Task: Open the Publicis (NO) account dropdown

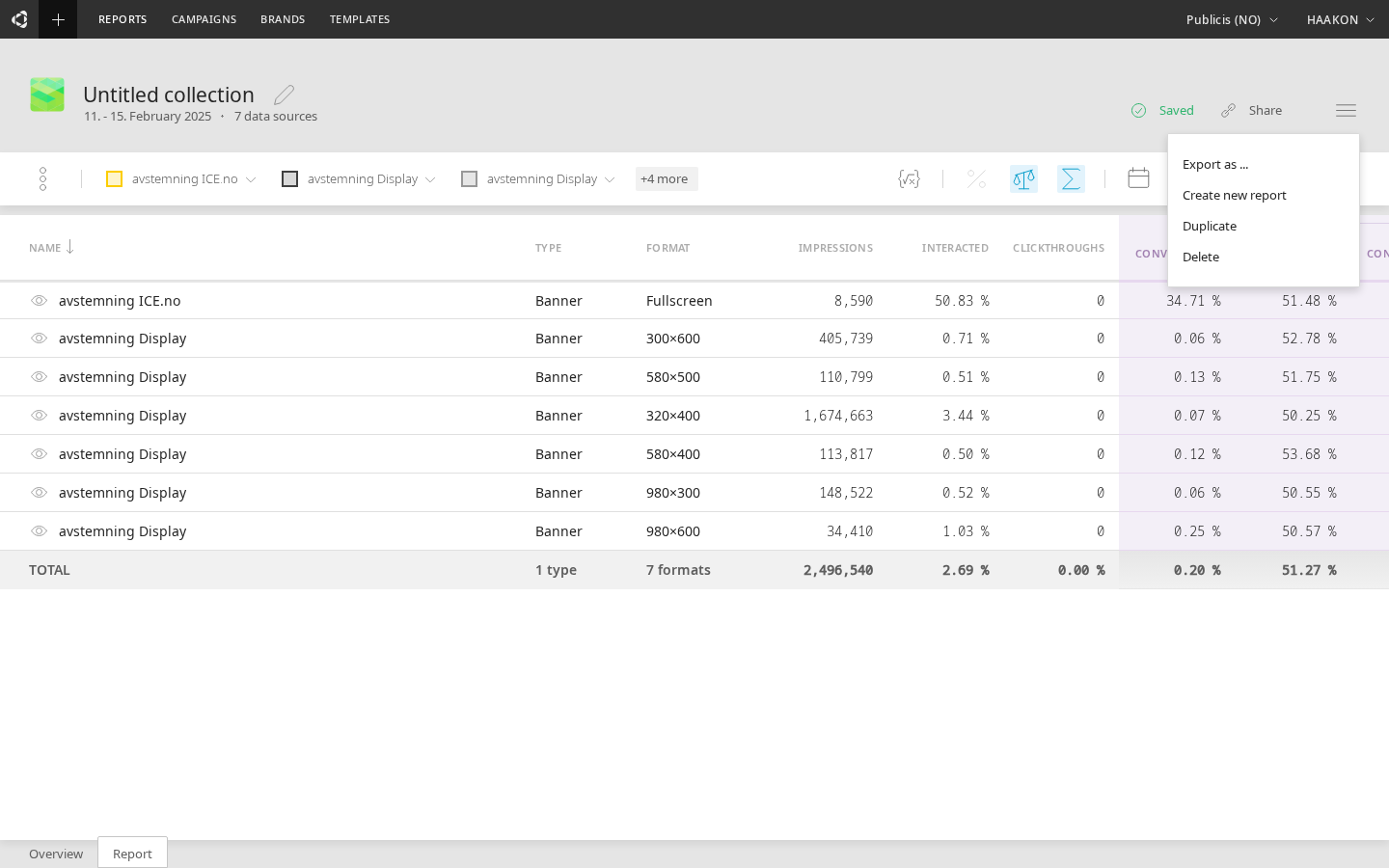Action: (x=1232, y=19)
